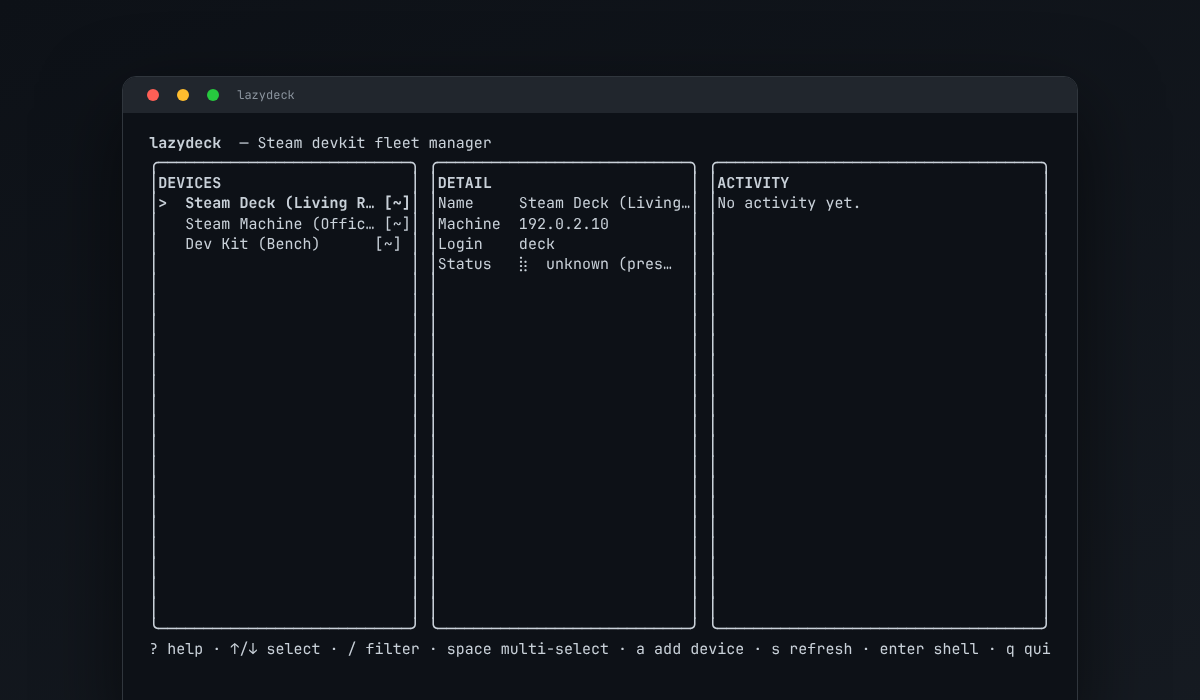The width and height of the screenshot is (1200, 700).
Task: Click the ? help hint
Action: (176, 649)
